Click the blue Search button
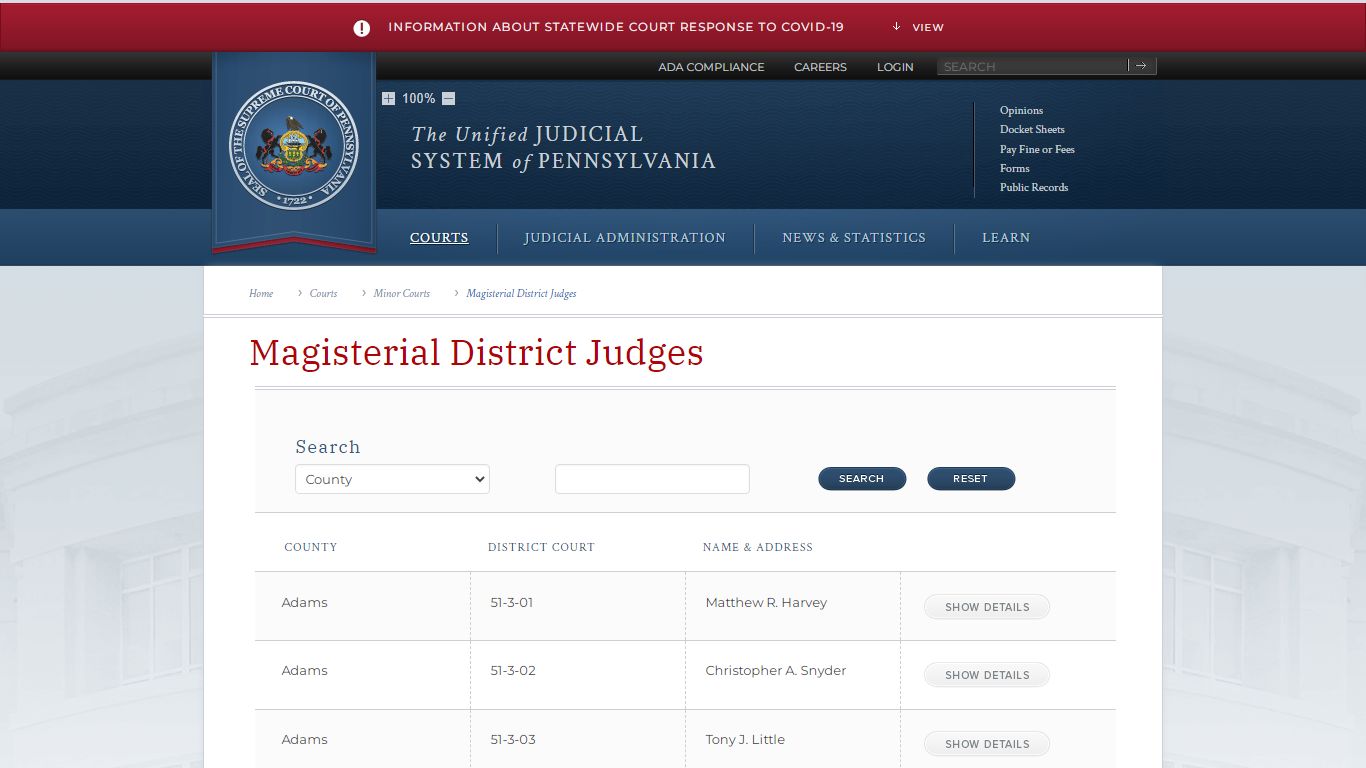Image resolution: width=1366 pixels, height=768 pixels. [x=862, y=479]
